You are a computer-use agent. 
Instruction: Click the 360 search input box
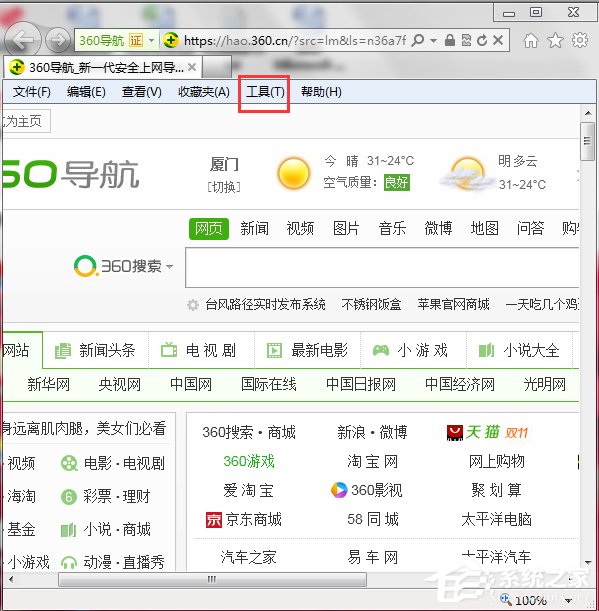382,267
